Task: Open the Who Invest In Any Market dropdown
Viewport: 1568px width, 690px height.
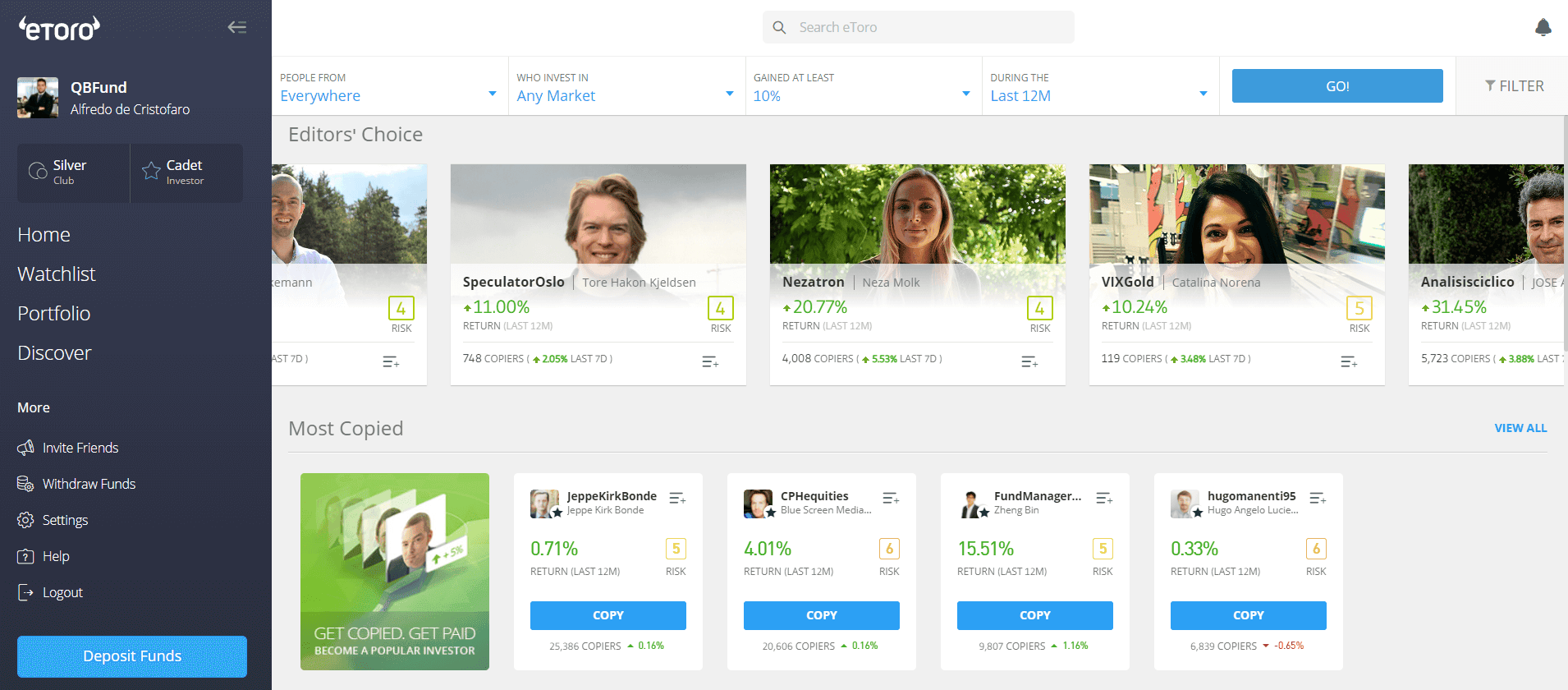Action: [627, 86]
